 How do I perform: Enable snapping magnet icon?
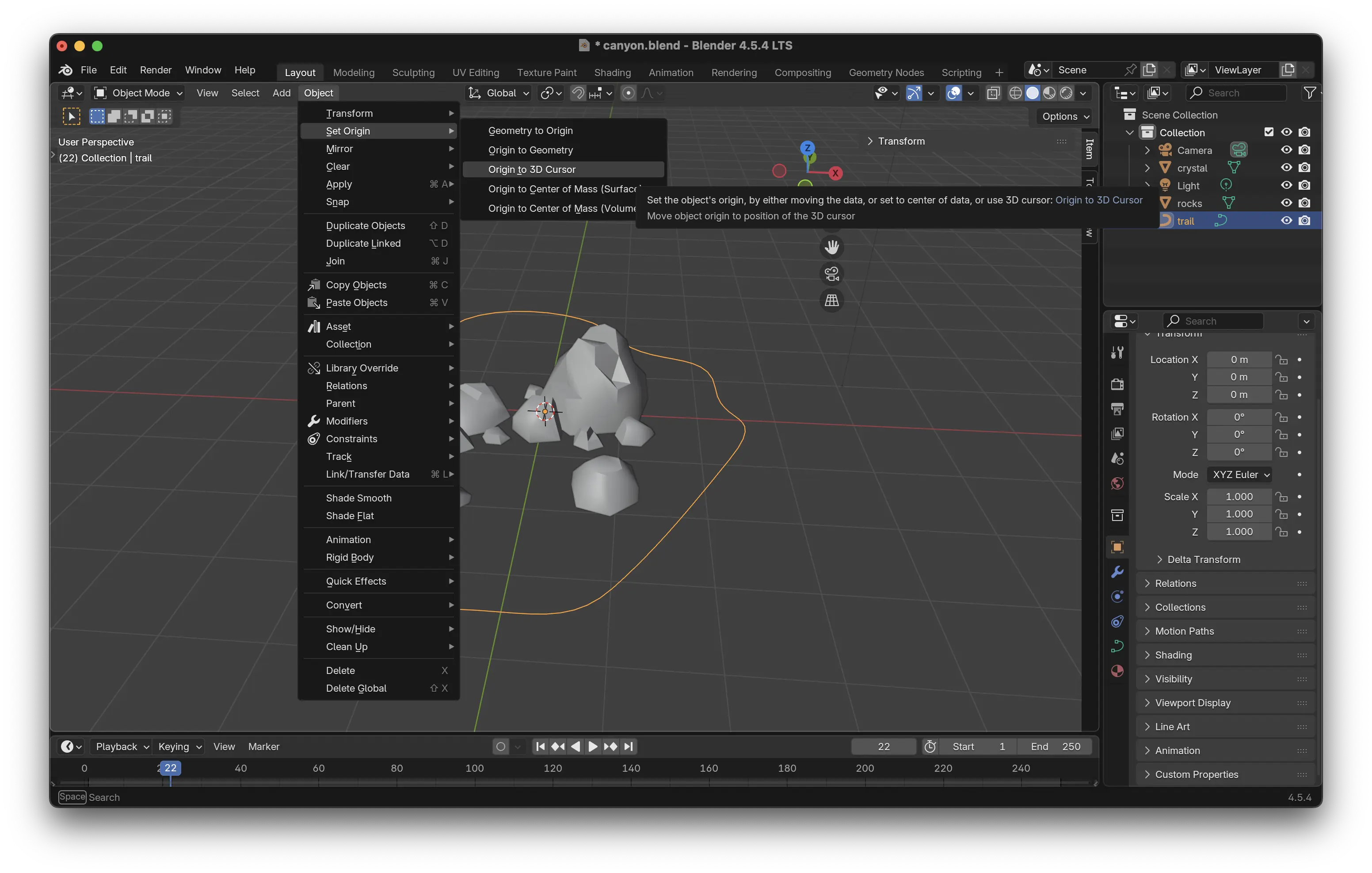coord(578,93)
